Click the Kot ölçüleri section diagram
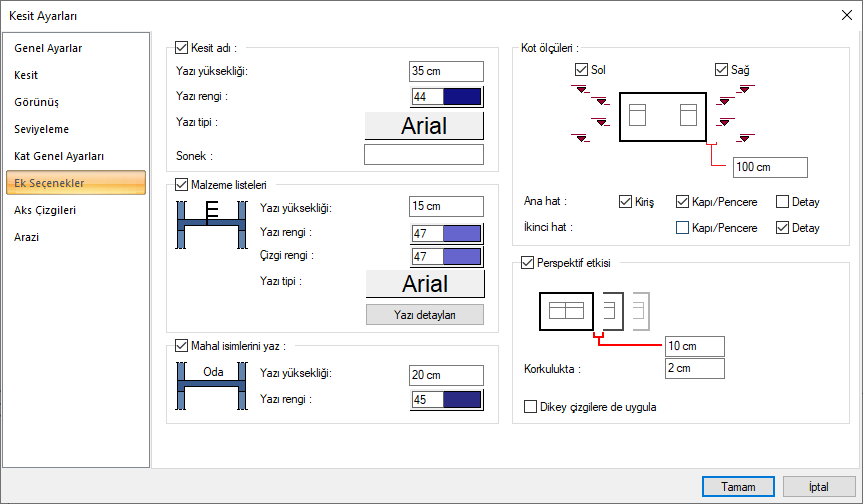The width and height of the screenshot is (863, 504). click(663, 117)
